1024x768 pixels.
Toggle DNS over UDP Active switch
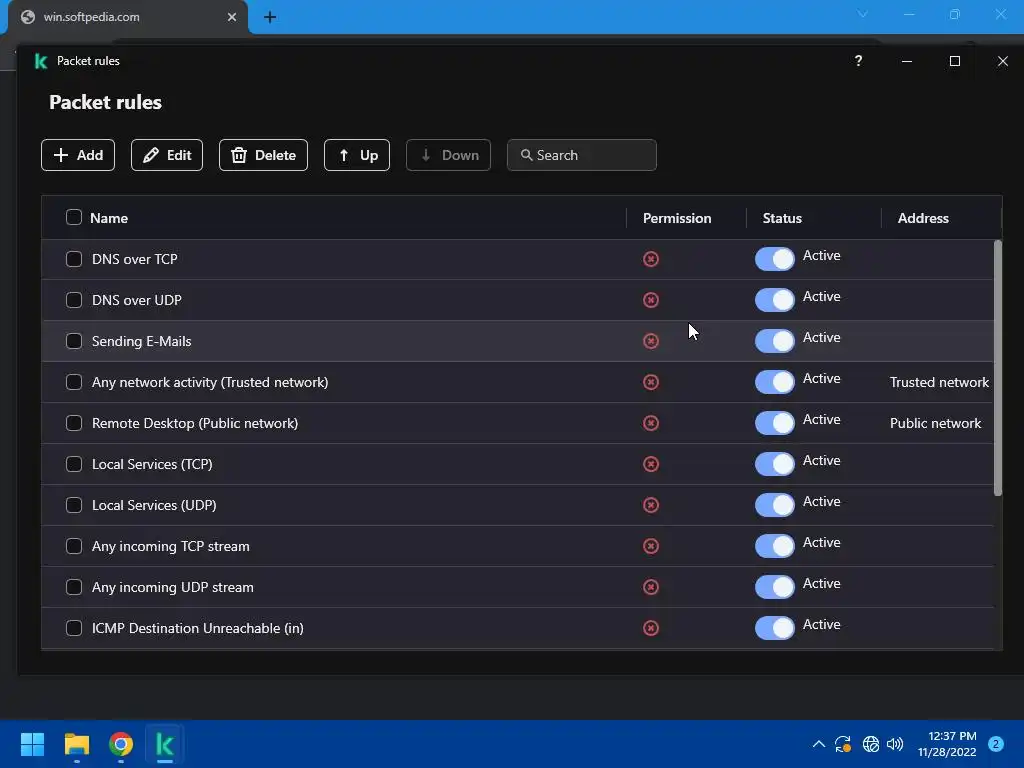coord(775,300)
